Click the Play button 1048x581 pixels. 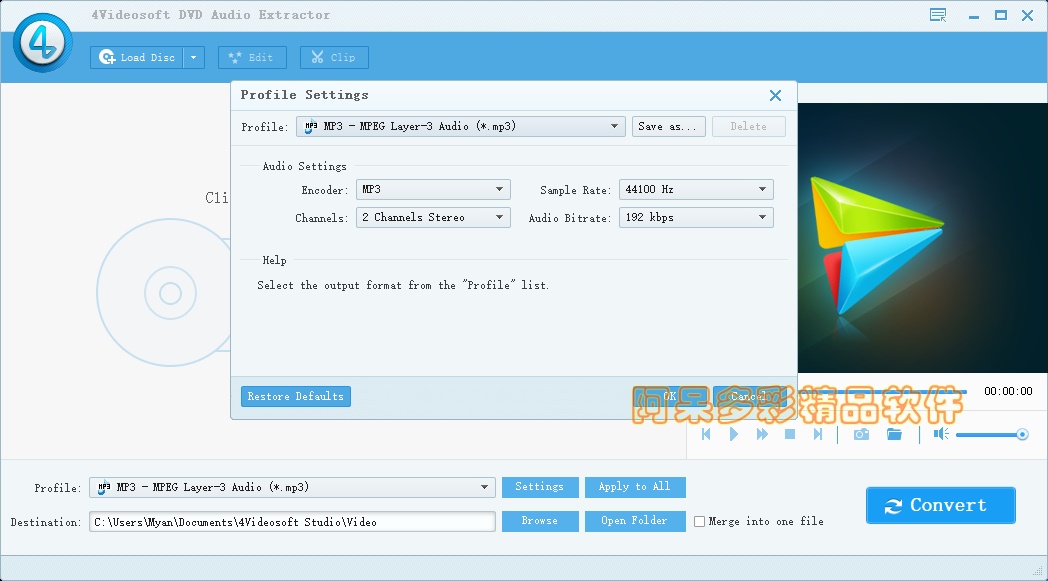click(x=734, y=435)
